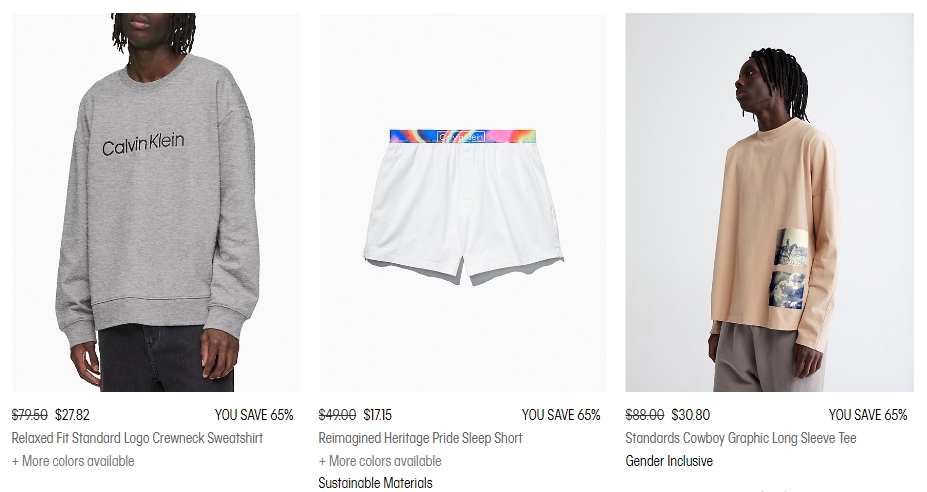Click the crossed-out $49.00 original price

pyautogui.click(x=337, y=415)
